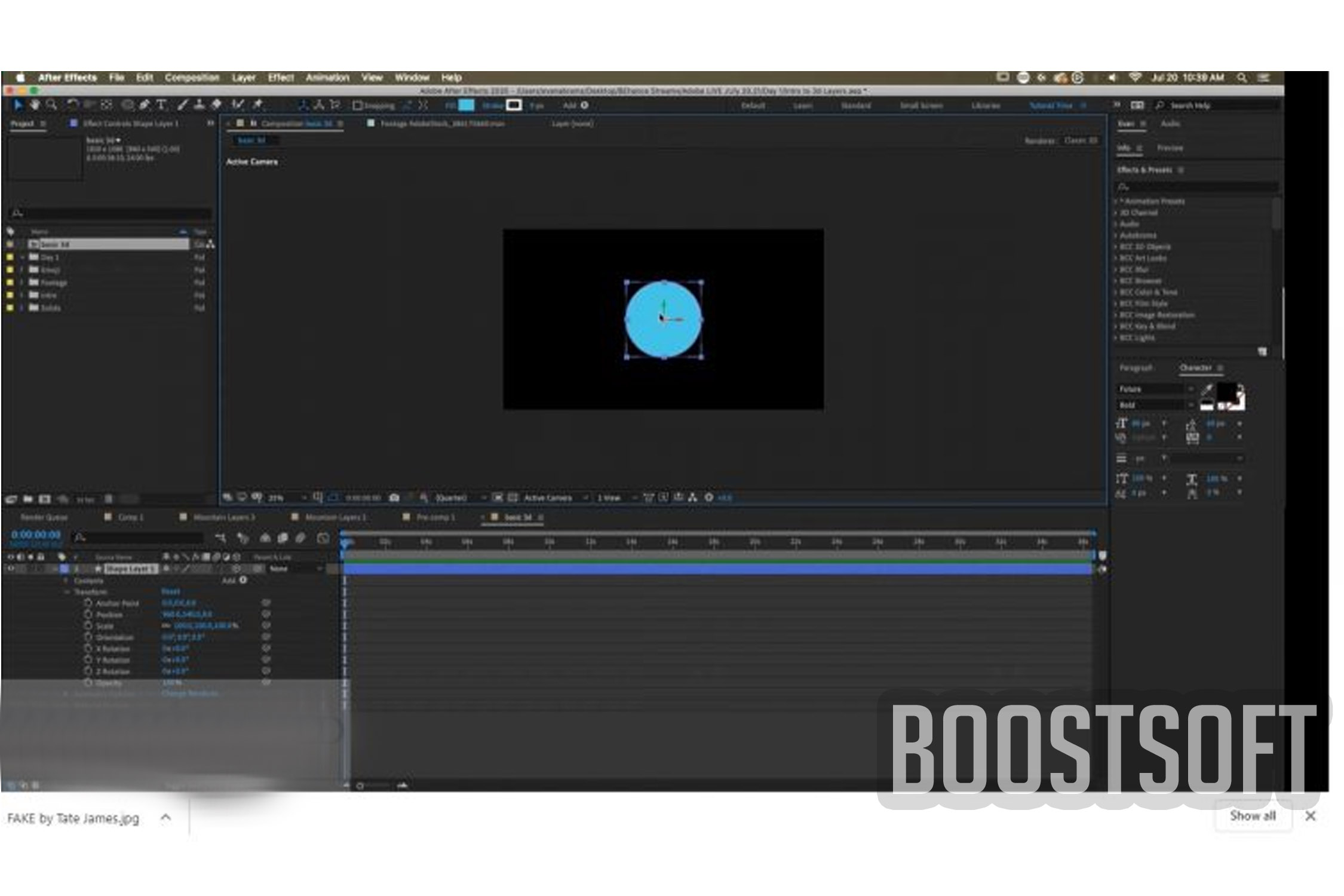
Task: Open the font family dropdown in Character
Action: [1155, 389]
